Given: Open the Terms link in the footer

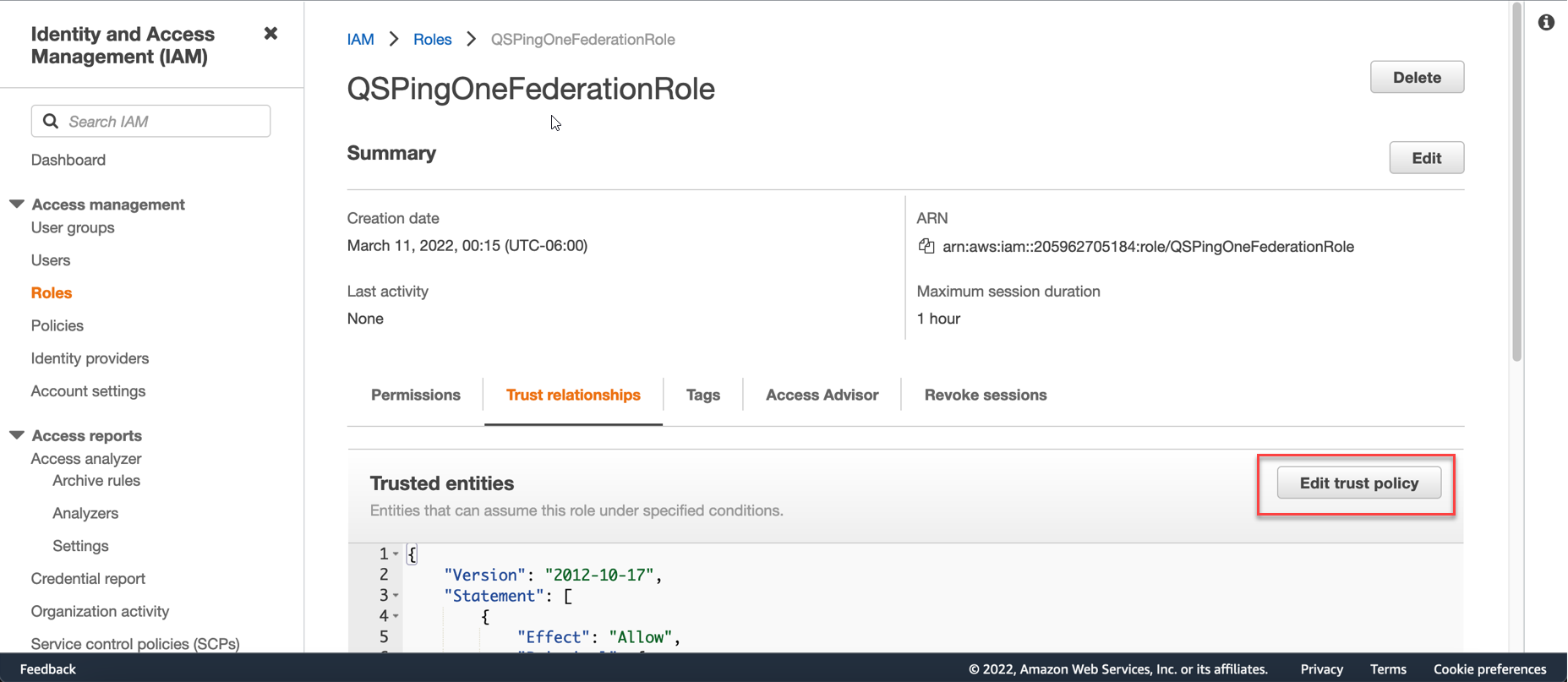Looking at the screenshot, I should 1388,668.
